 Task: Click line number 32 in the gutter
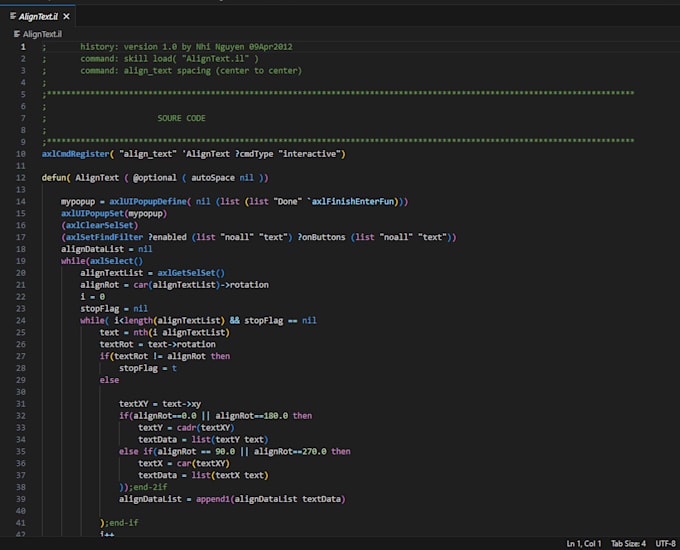tap(21, 416)
